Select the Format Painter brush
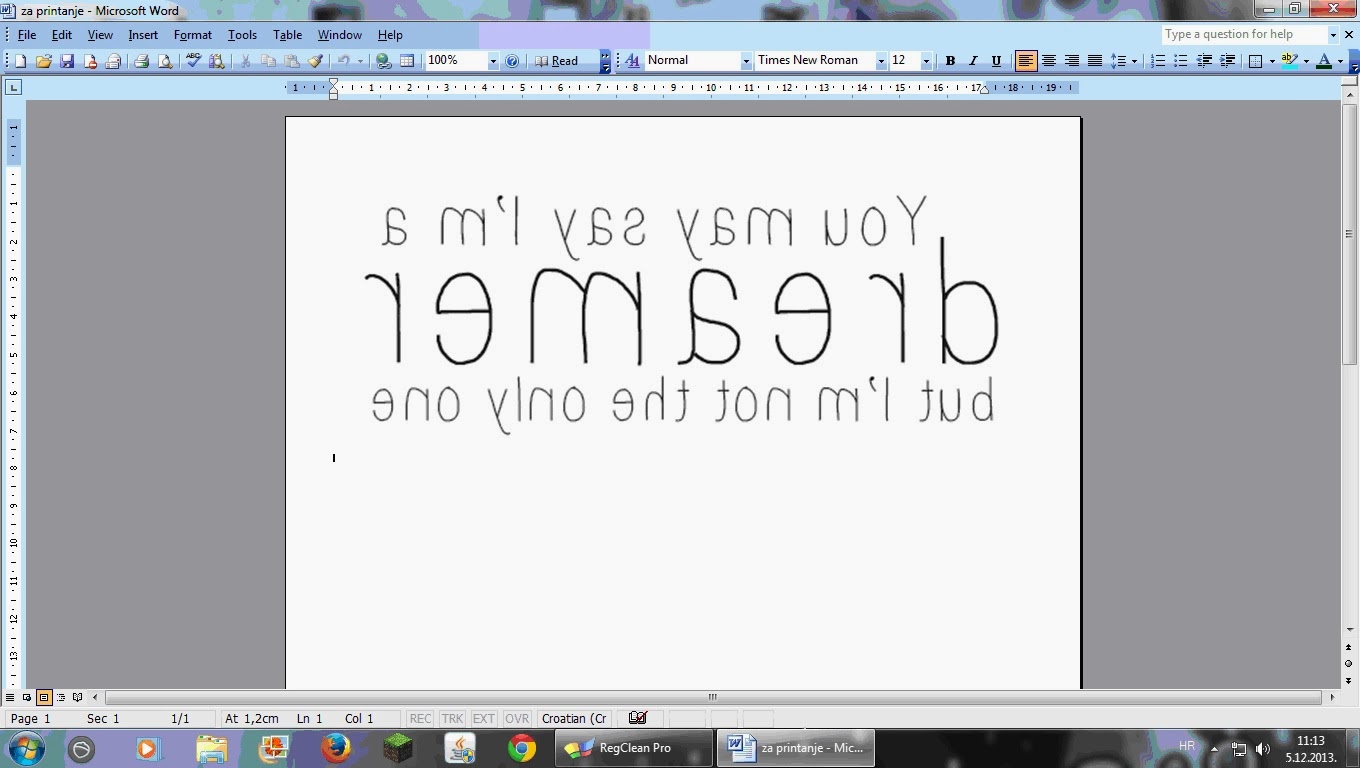 (x=314, y=61)
